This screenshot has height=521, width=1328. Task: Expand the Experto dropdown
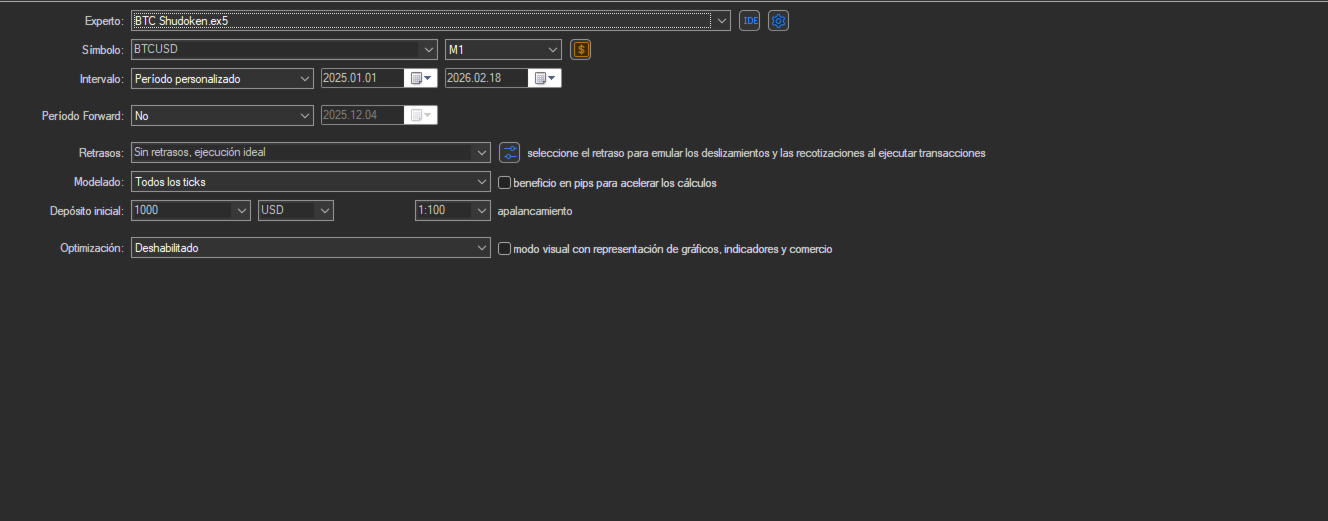click(722, 20)
